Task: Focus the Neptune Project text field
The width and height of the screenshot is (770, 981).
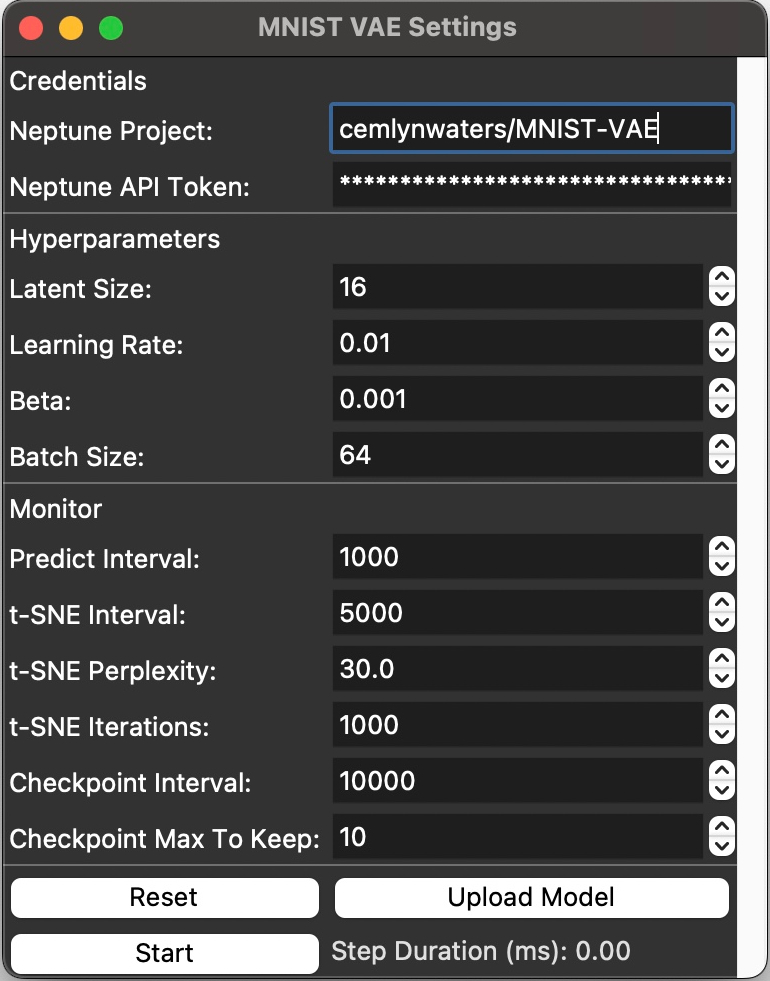Action: [532, 128]
